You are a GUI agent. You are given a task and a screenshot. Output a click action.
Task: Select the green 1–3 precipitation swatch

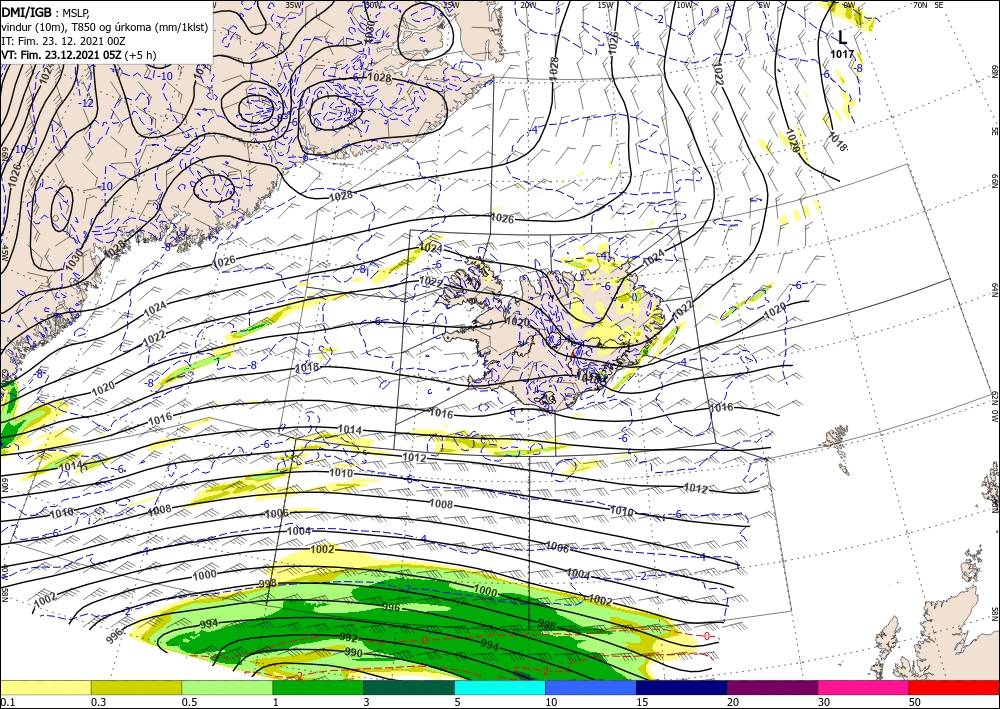click(x=318, y=687)
